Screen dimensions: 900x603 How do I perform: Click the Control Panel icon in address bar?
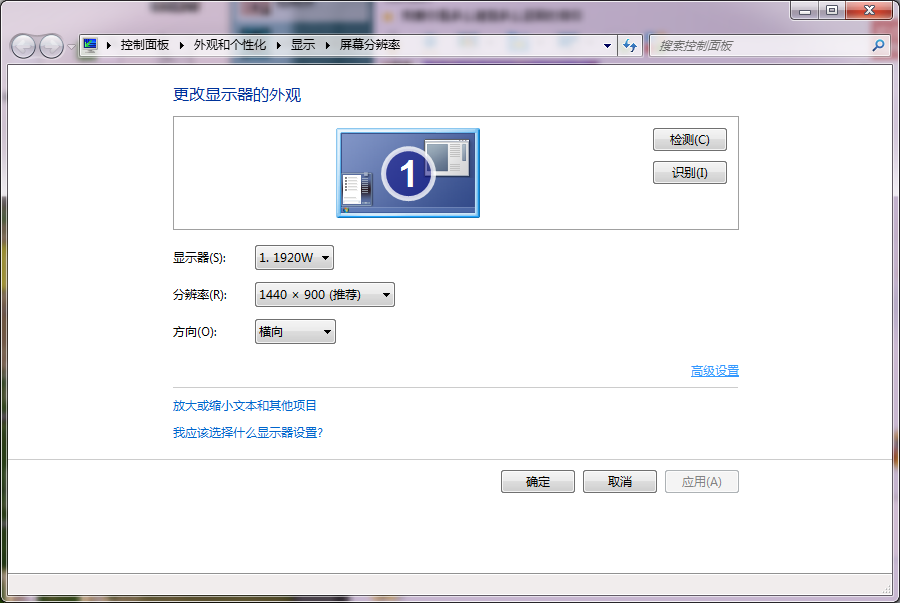[x=90, y=45]
